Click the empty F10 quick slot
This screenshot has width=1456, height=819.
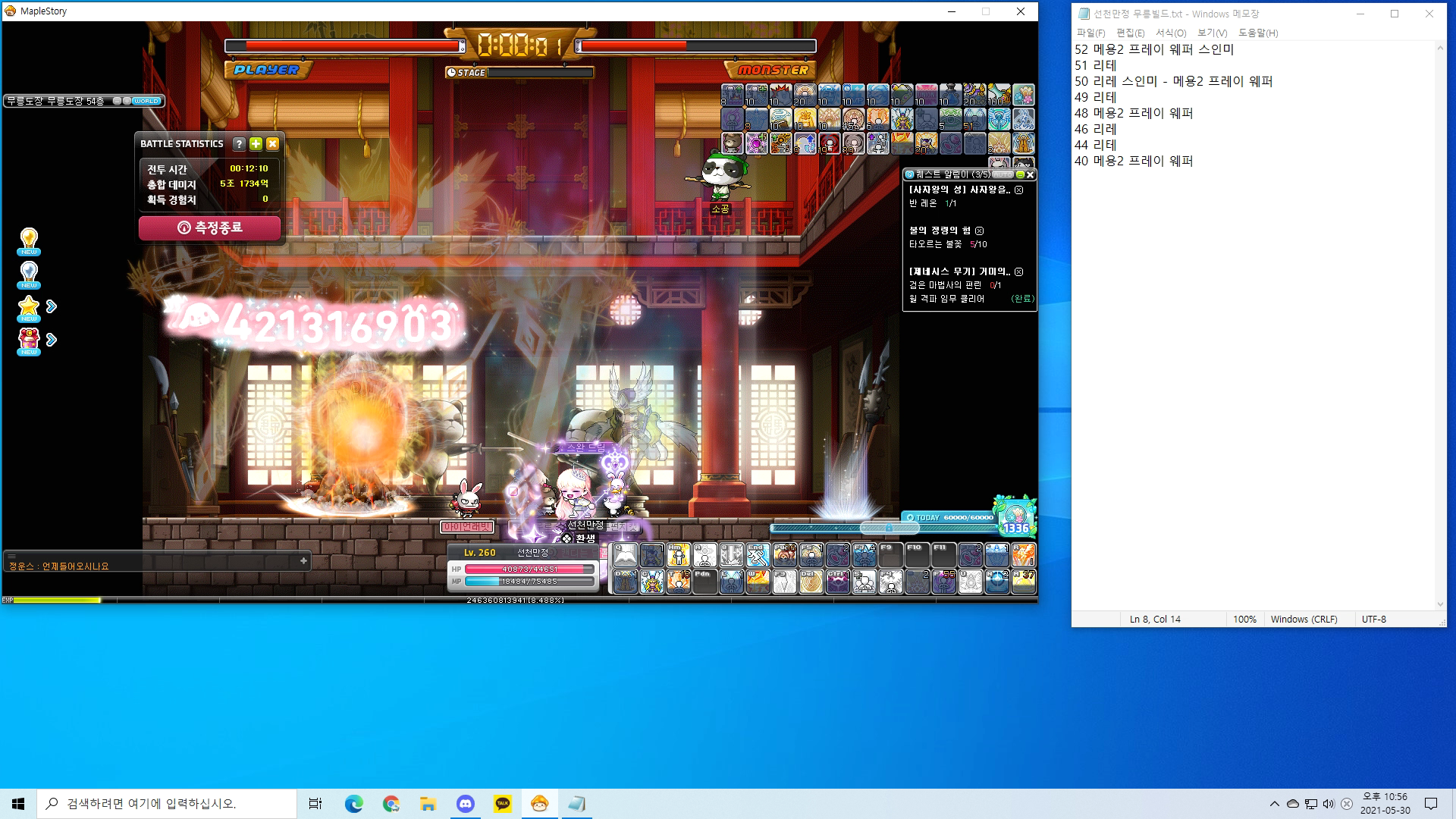coord(917,554)
